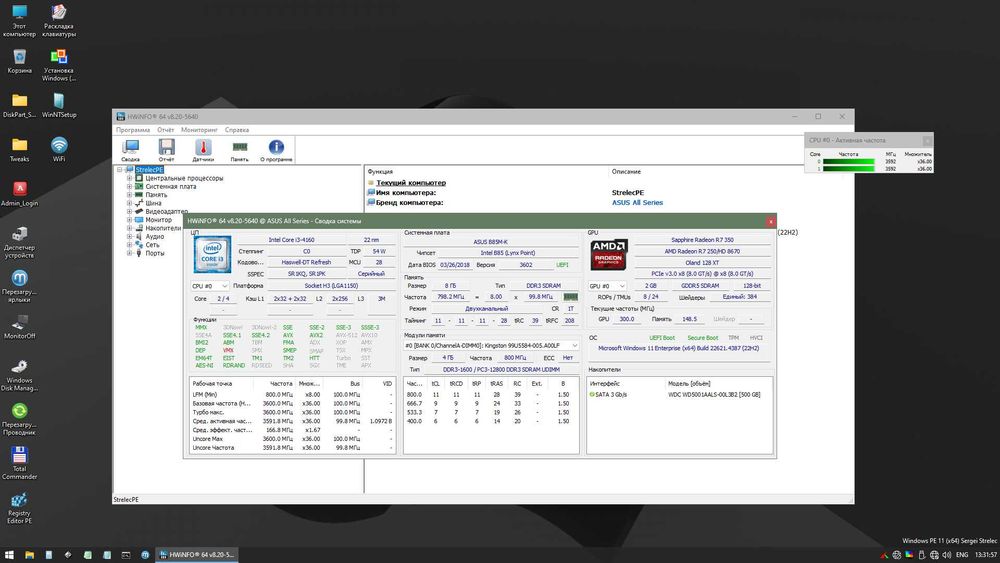This screenshot has height=563, width=1000.
Task: Click the CPU #0 core 1 frequency bar
Action: (848, 168)
